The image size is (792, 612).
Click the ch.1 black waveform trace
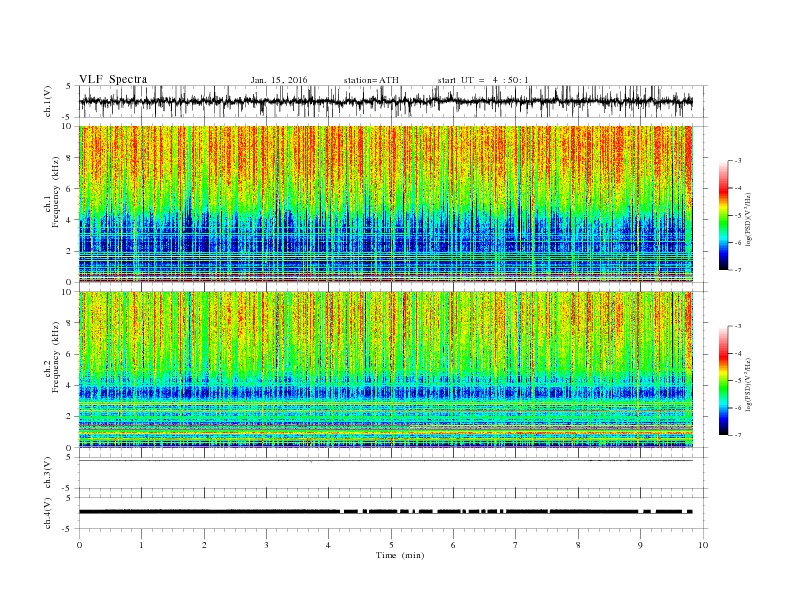385,101
